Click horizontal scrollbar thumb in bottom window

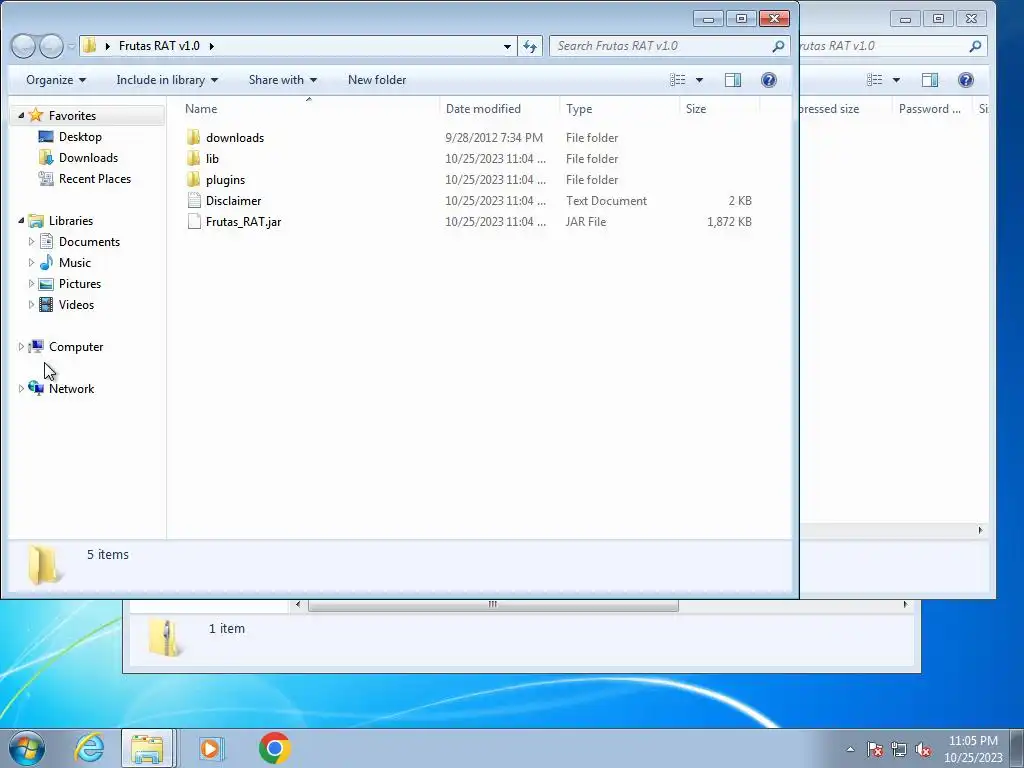(493, 605)
